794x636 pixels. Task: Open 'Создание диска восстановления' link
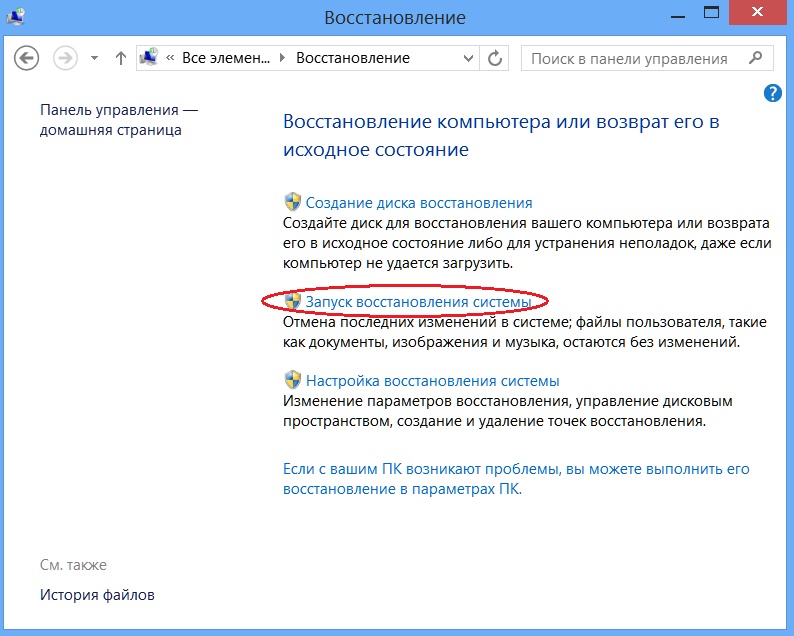pos(419,203)
